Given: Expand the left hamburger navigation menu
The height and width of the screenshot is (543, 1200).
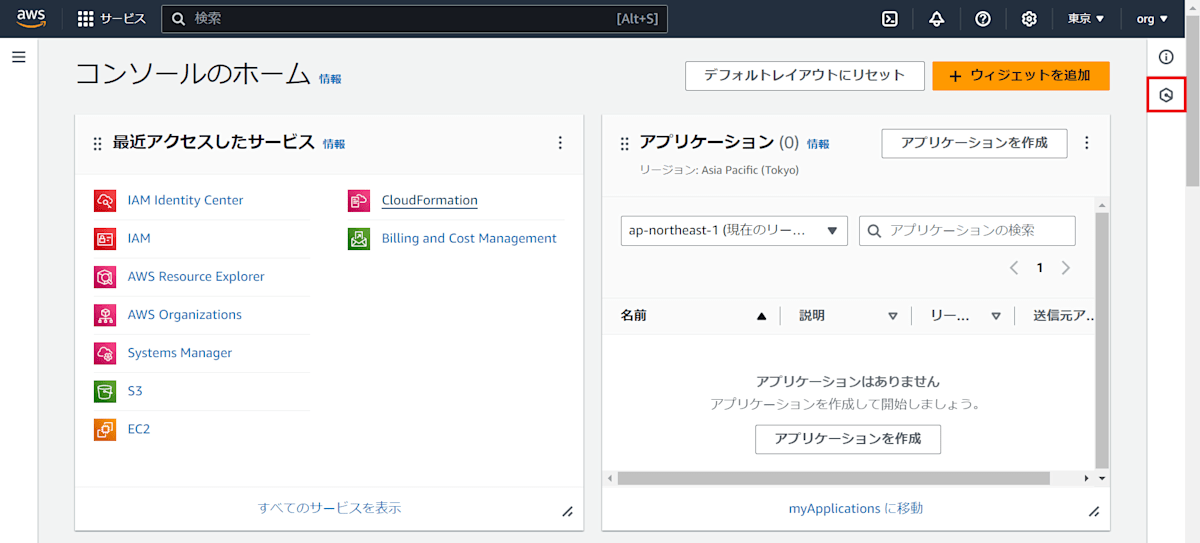Looking at the screenshot, I should click(18, 57).
